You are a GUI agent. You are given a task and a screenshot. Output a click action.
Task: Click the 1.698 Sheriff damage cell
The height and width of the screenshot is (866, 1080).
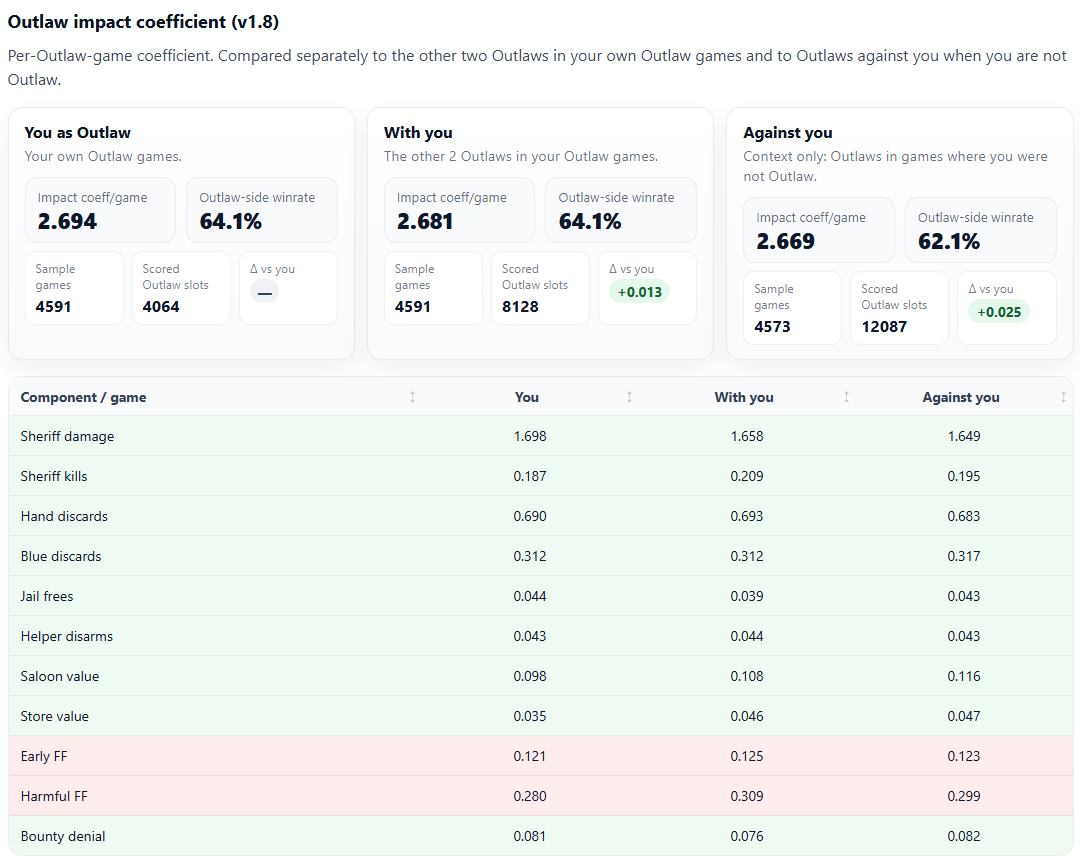530,437
